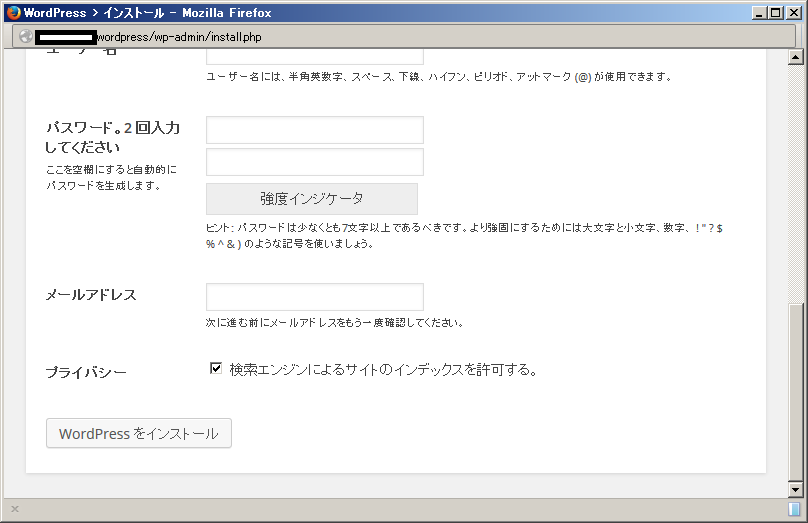This screenshot has height=523, width=808.
Task: Click the scrollbar up arrow
Action: pos(796,57)
